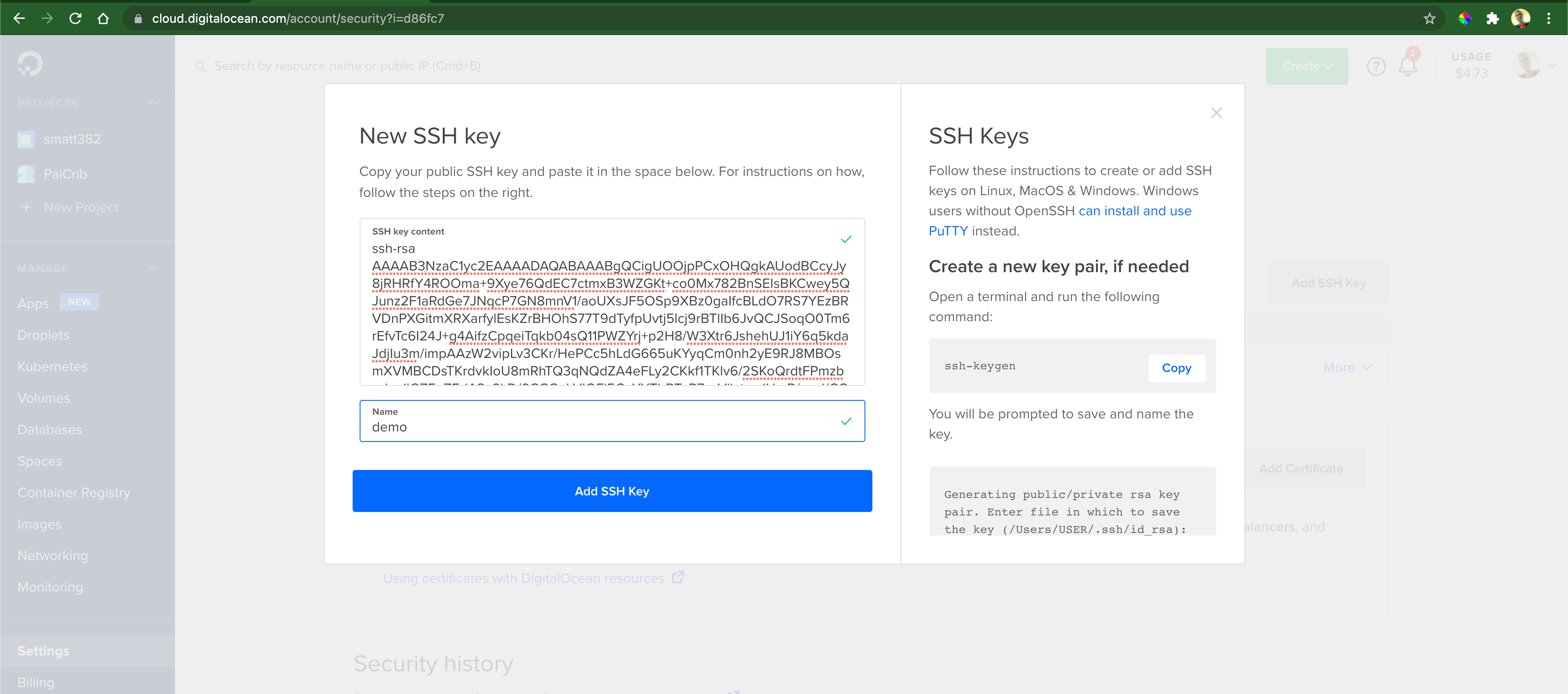Select the PalCrib project icon
The image size is (1568, 694).
pyautogui.click(x=25, y=173)
